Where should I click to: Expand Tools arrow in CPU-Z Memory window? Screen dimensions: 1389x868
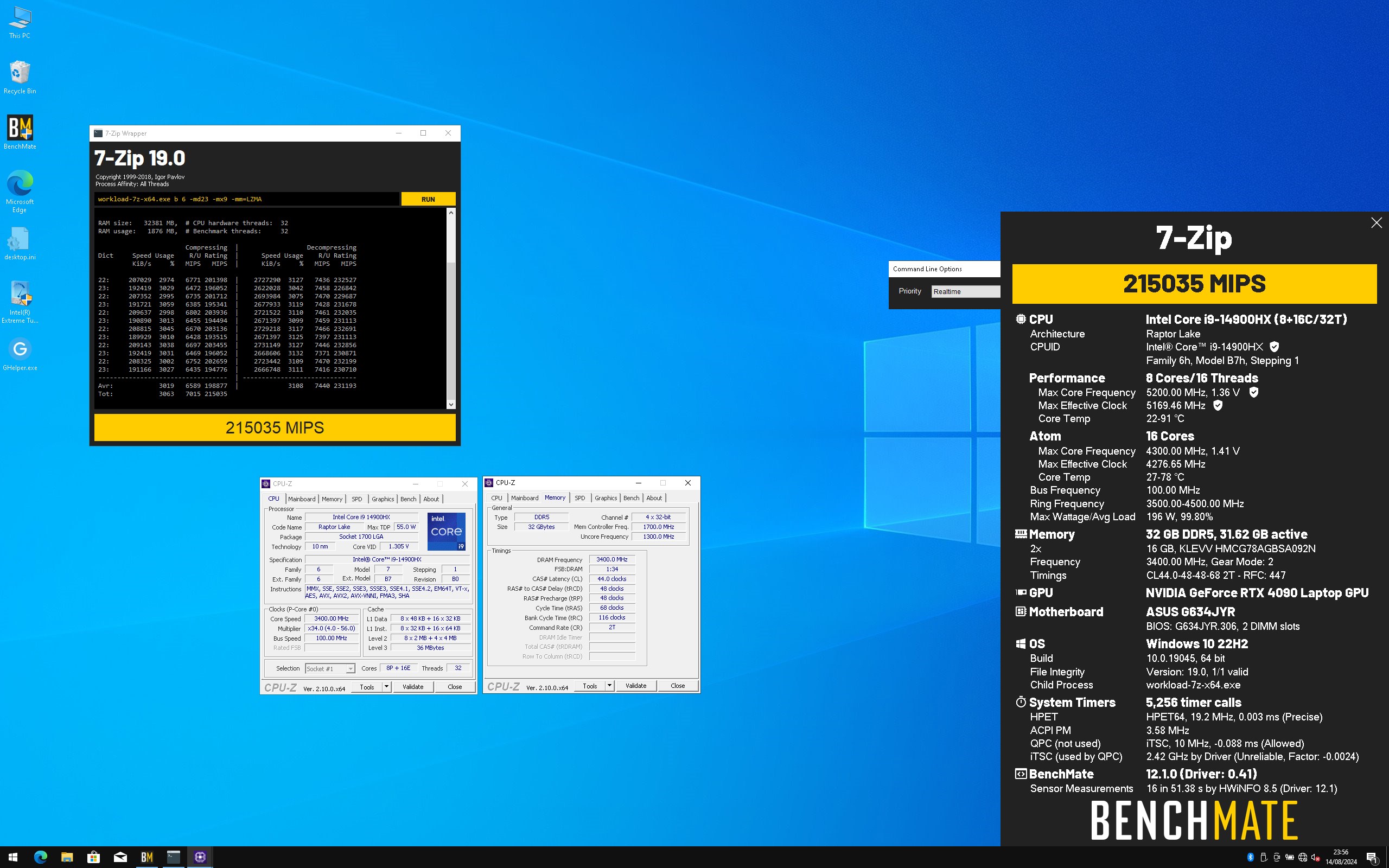pyautogui.click(x=609, y=685)
